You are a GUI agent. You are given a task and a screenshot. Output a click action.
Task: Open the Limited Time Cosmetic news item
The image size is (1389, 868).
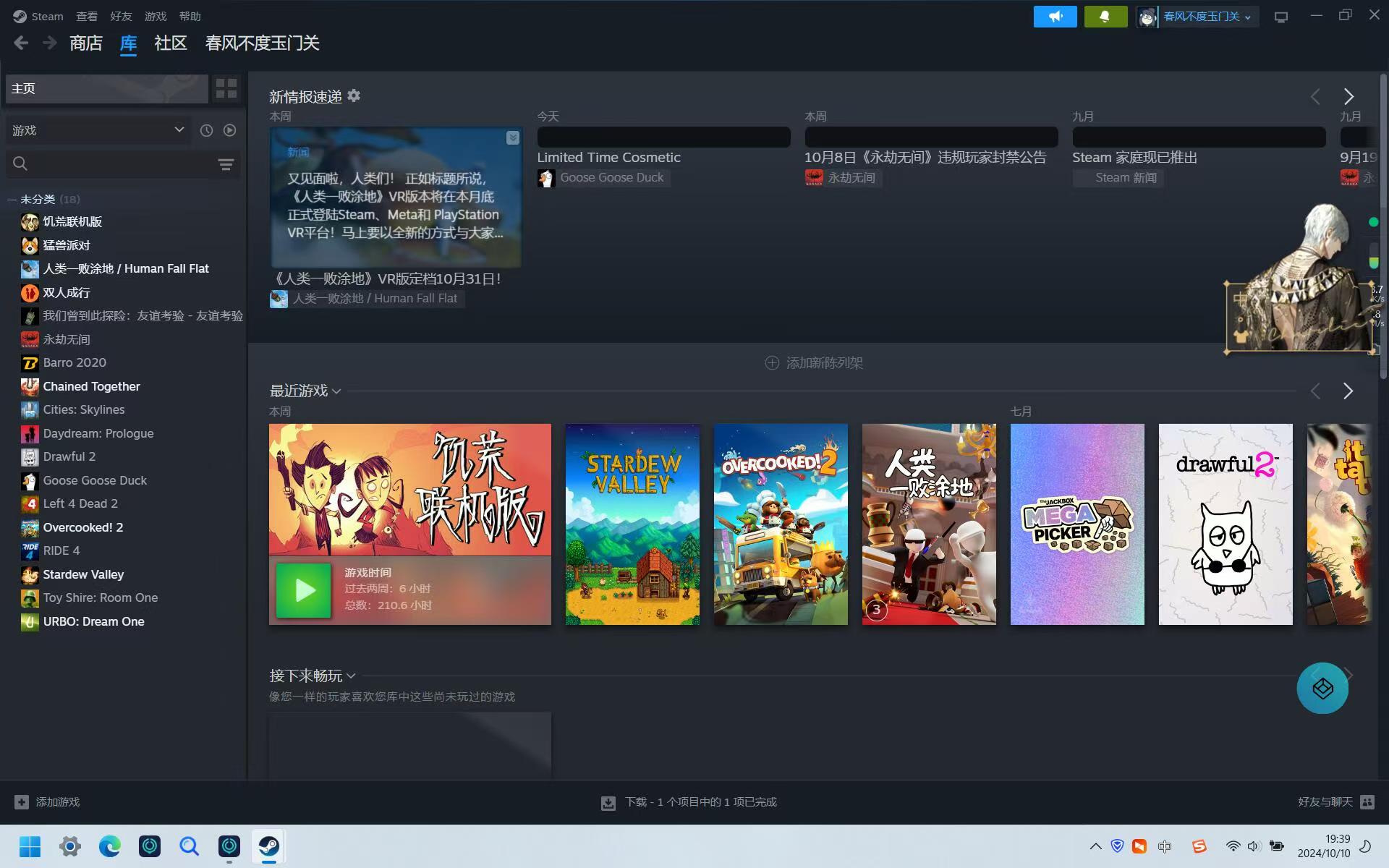[x=608, y=158]
